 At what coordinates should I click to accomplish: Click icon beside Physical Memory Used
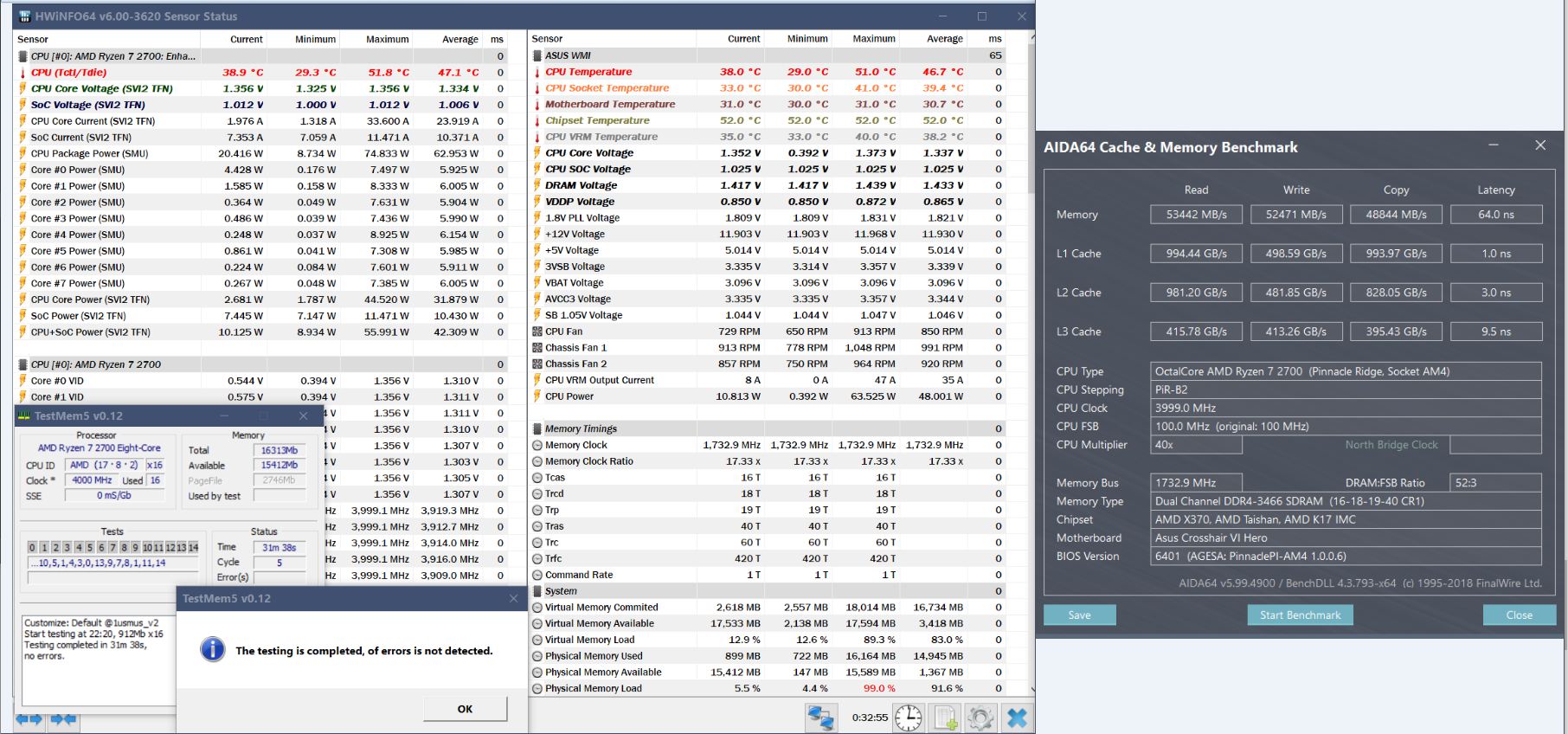coord(537,656)
